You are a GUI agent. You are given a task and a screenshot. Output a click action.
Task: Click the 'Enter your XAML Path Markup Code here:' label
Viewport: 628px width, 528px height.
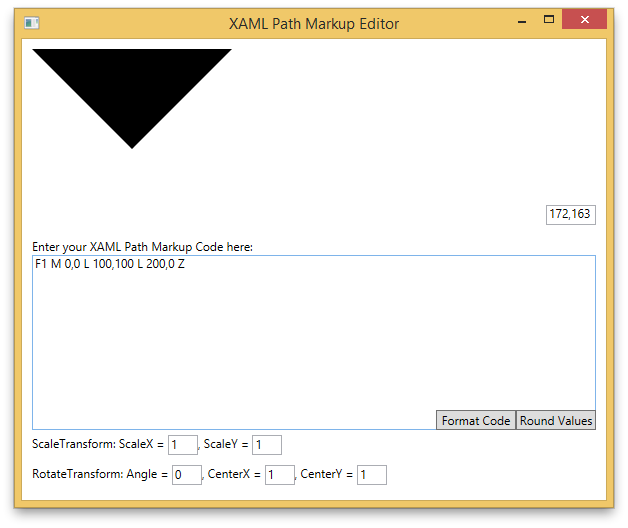[x=143, y=247]
